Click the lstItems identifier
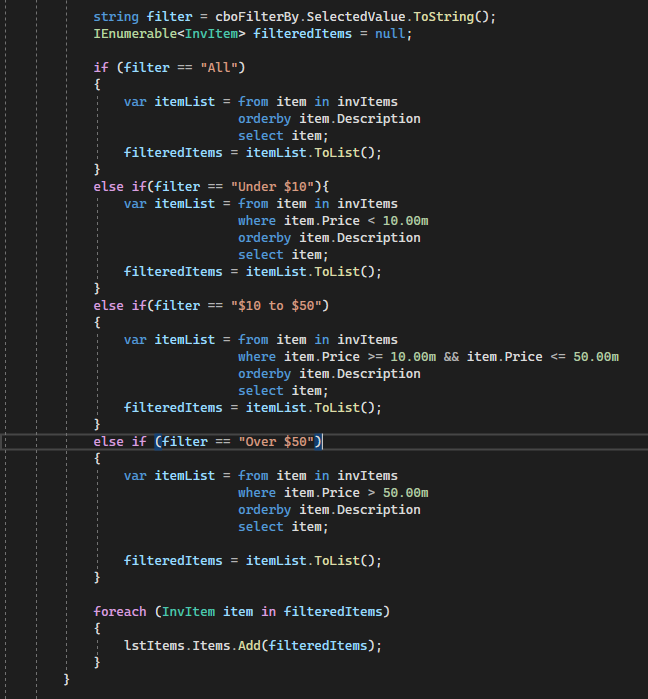This screenshot has height=699, width=648. [154, 646]
